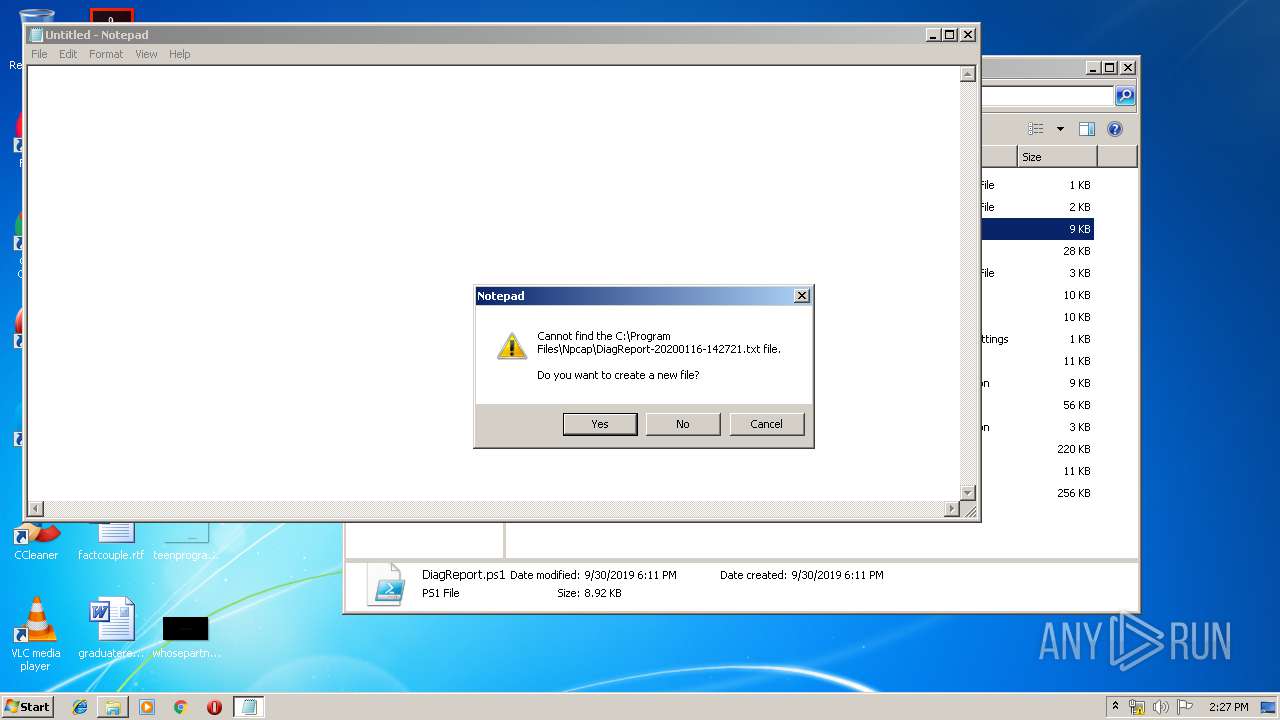Open Windows Media Player from taskbar
The width and height of the screenshot is (1280, 720).
point(147,707)
